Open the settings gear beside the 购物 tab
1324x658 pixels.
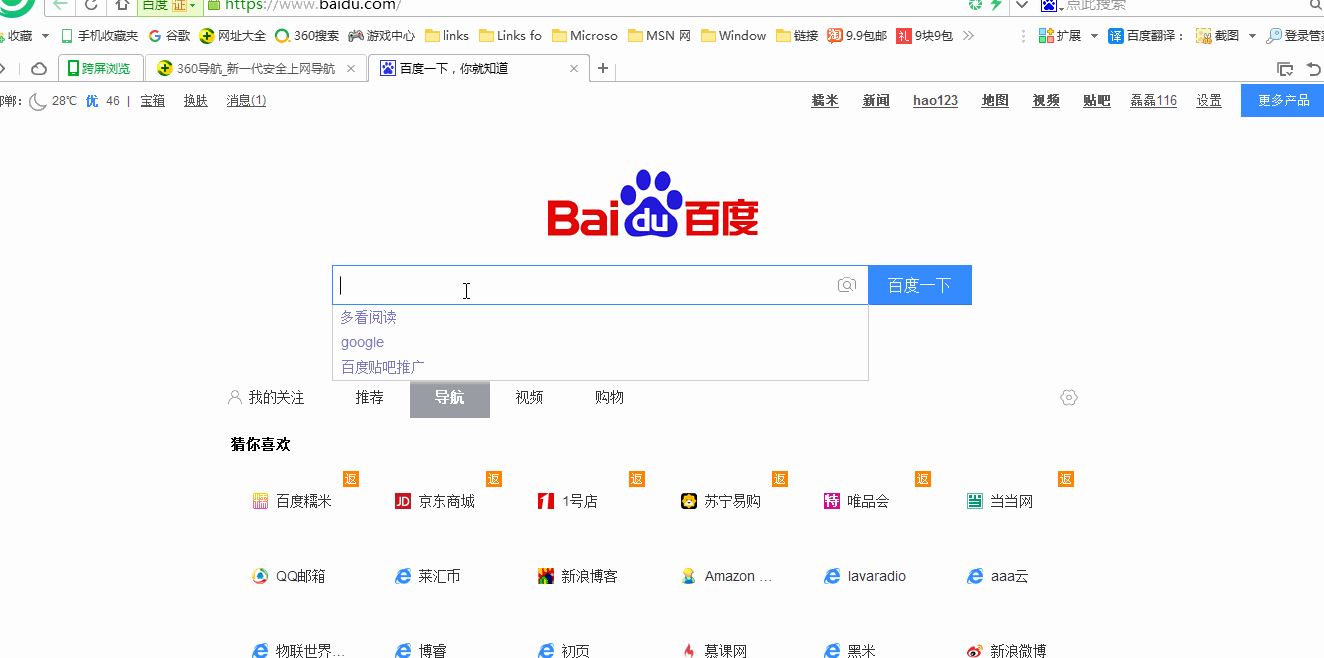[x=1069, y=398]
